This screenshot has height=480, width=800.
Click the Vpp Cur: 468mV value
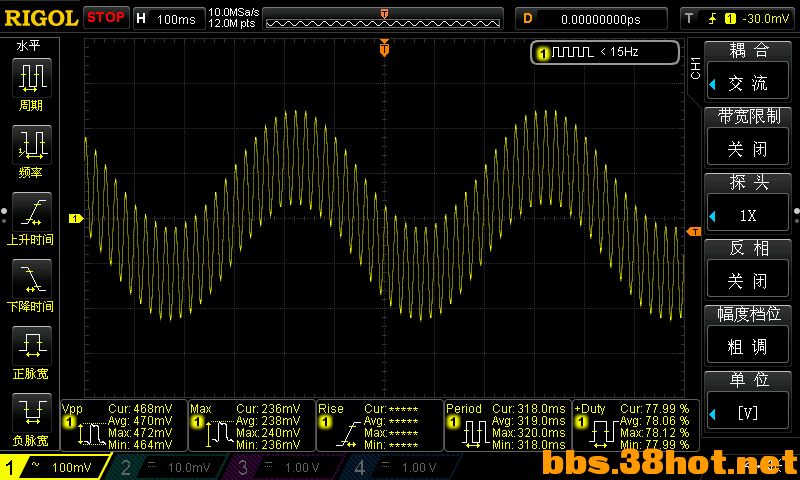coord(140,409)
